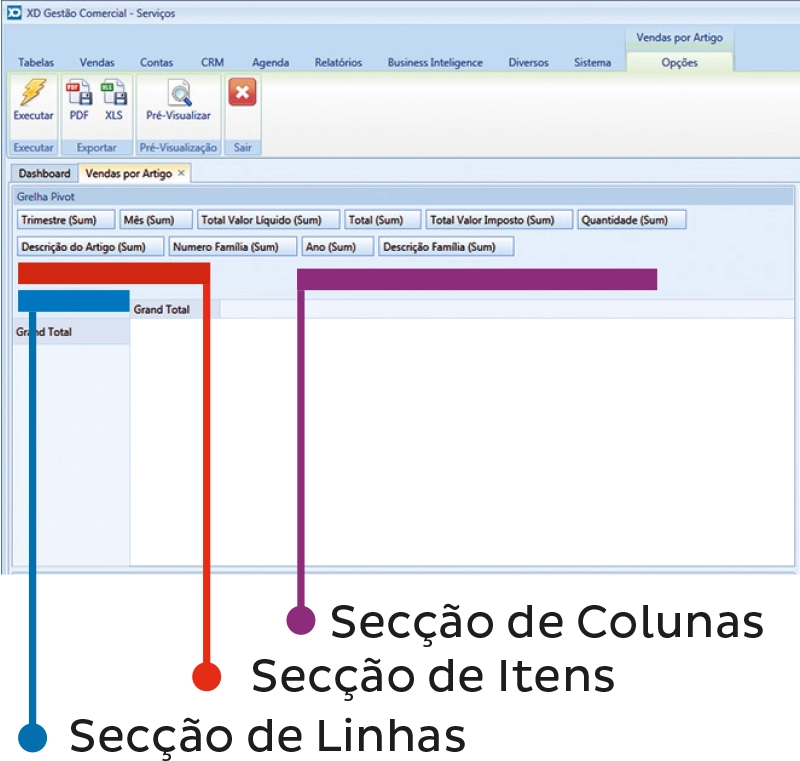Click Descrição do Artigo (Sum) field
The height and width of the screenshot is (761, 800).
click(x=90, y=246)
